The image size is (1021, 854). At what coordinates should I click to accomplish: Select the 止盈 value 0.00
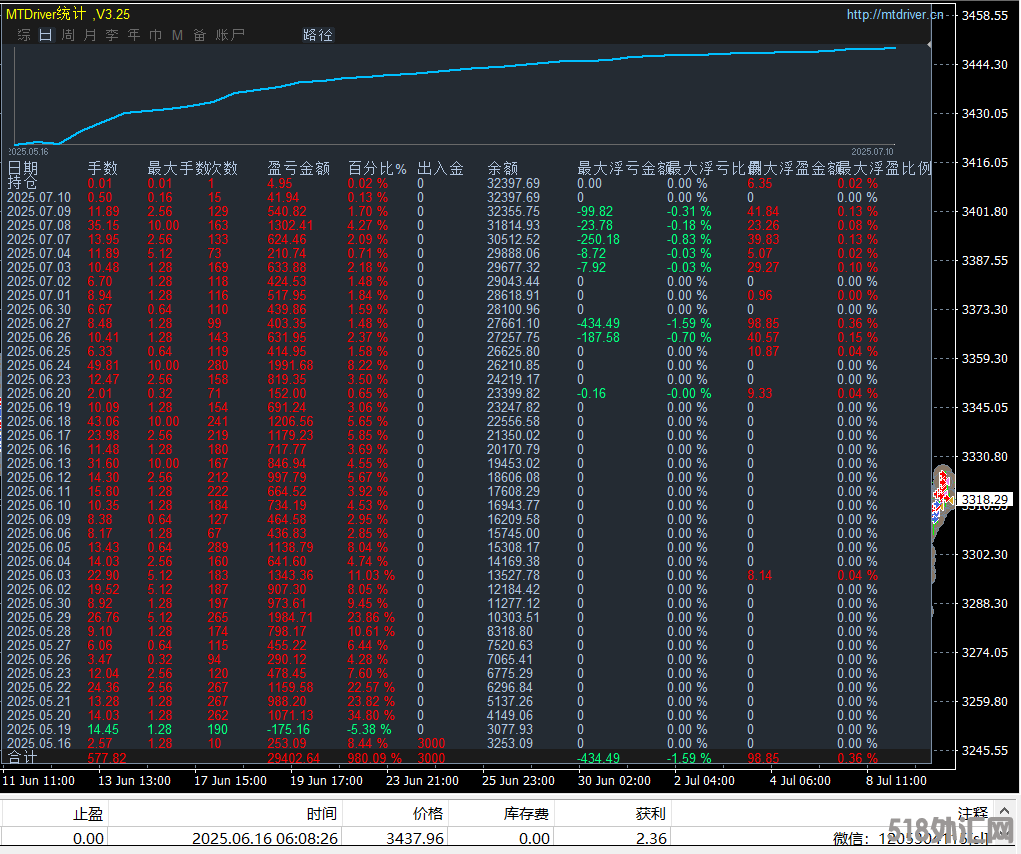pyautogui.click(x=88, y=838)
